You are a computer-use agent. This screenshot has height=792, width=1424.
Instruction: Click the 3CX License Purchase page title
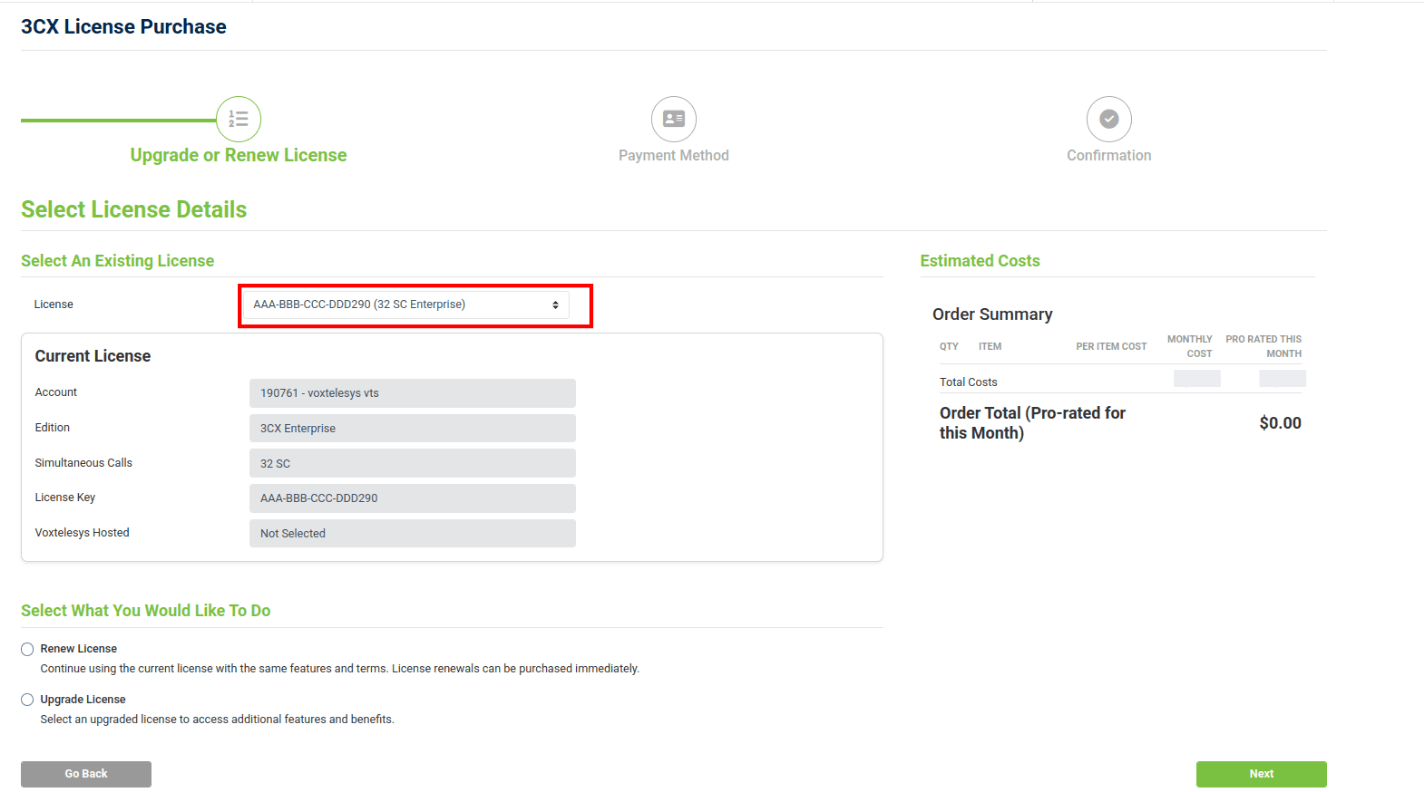coord(124,27)
